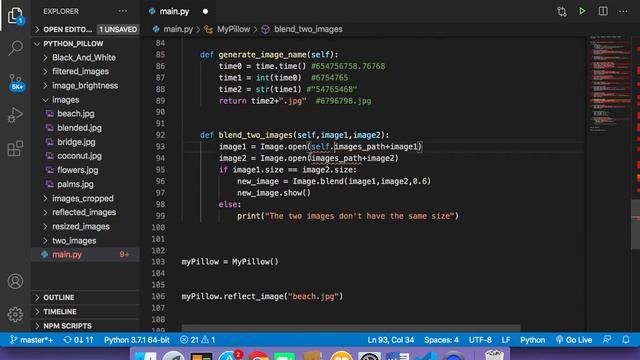Click the feedback icon in status bar

click(607, 340)
